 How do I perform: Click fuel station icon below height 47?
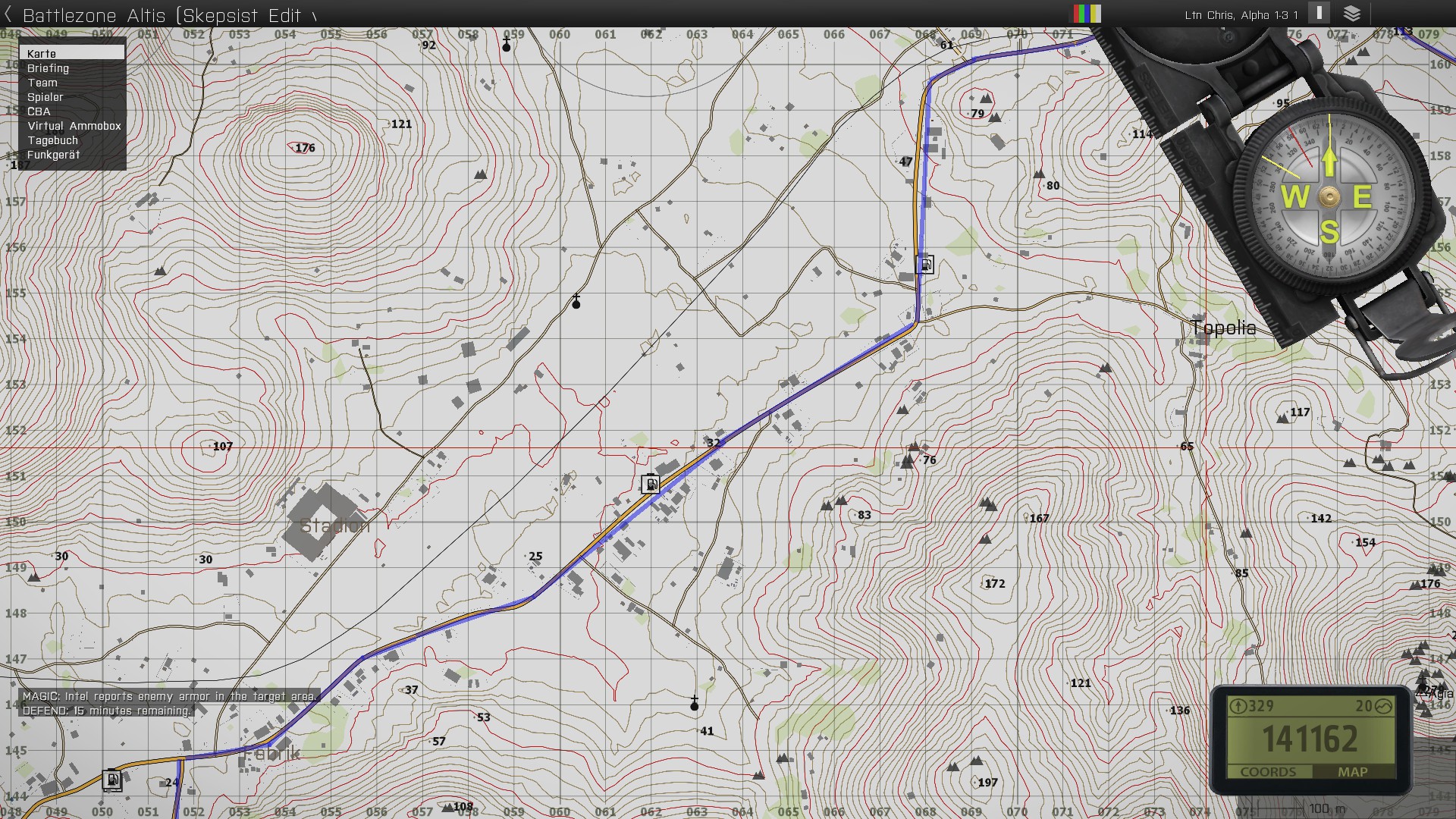point(925,264)
